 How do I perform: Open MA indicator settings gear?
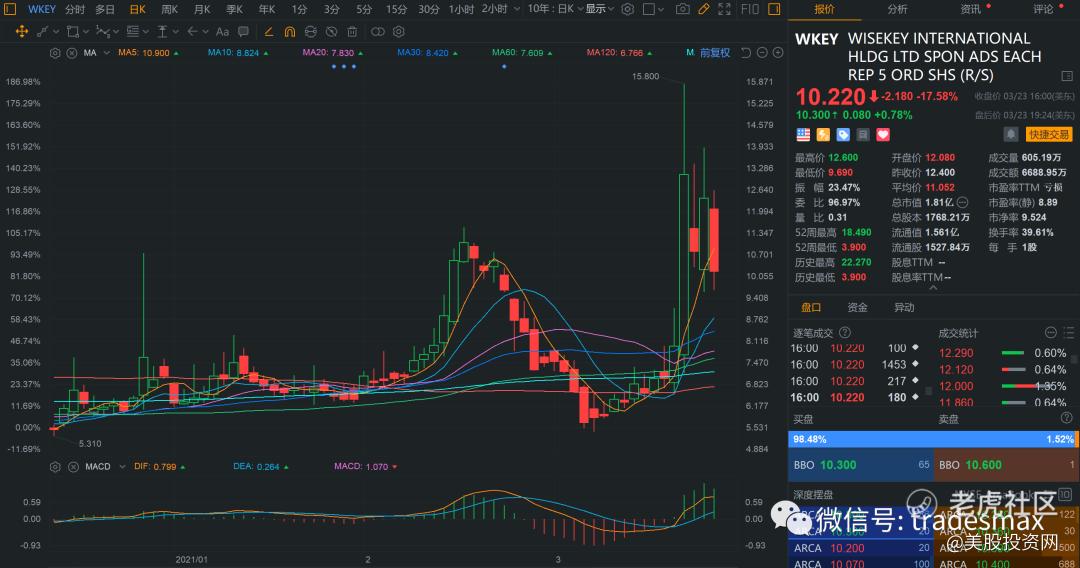(55, 53)
